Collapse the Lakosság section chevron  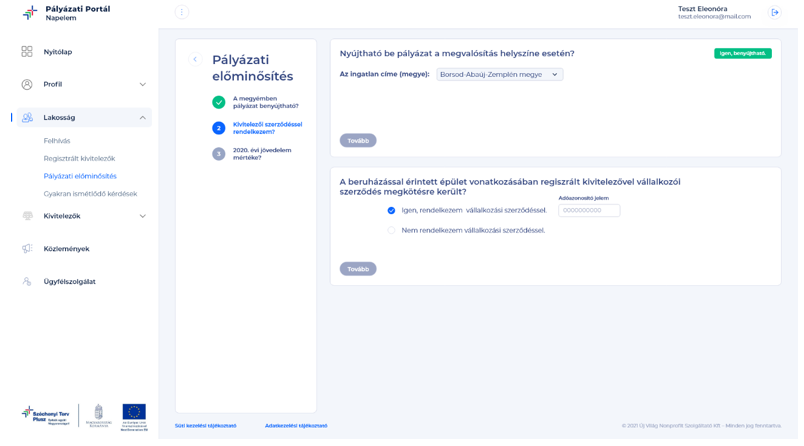coord(143,117)
